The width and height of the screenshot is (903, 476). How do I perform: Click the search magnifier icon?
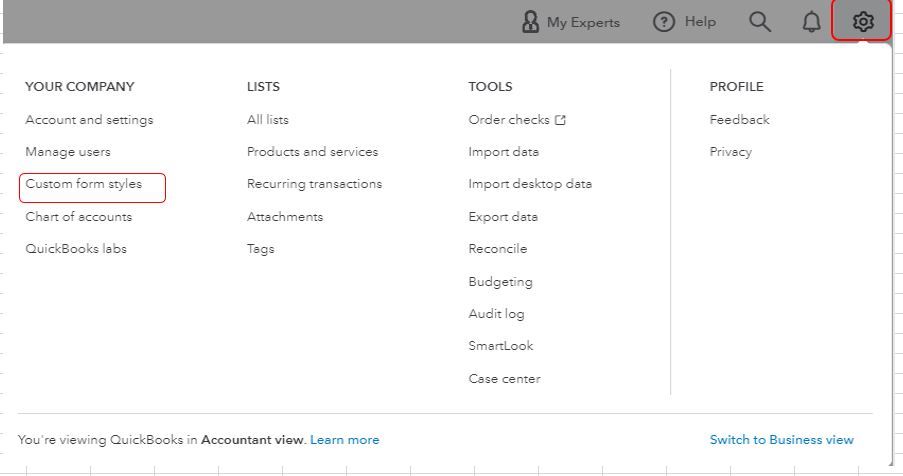(760, 22)
